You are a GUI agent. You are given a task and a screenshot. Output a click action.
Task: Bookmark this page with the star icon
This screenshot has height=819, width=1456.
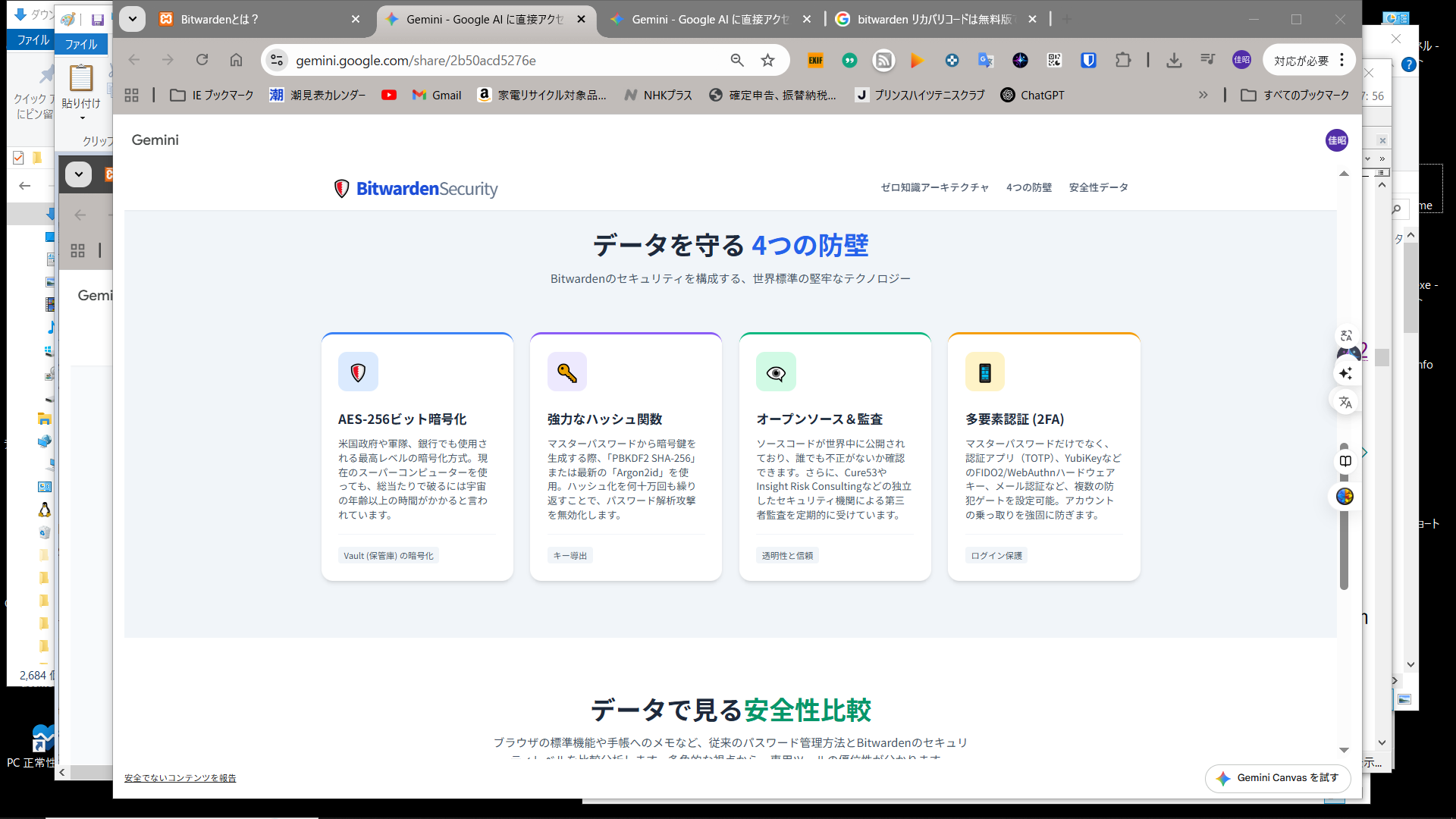click(x=768, y=61)
